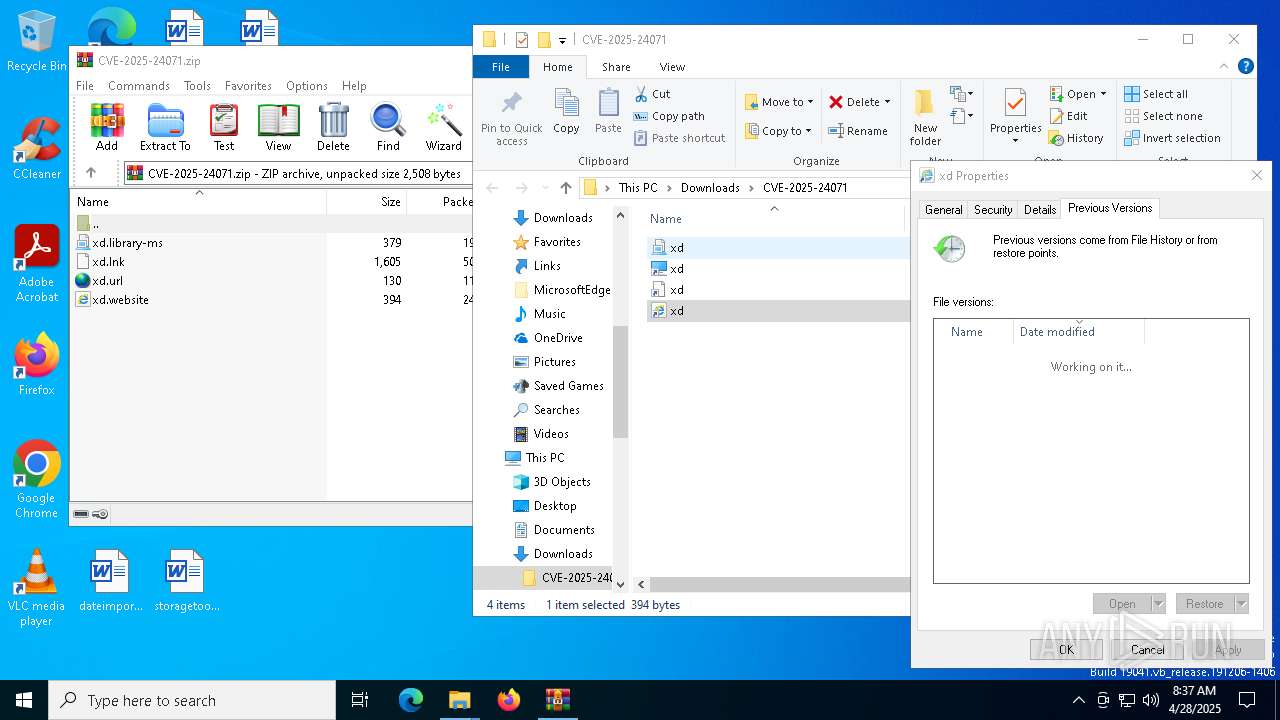Click the Copy icon in Explorer ribbon
Viewport: 1280px width, 720px height.
pos(566,112)
